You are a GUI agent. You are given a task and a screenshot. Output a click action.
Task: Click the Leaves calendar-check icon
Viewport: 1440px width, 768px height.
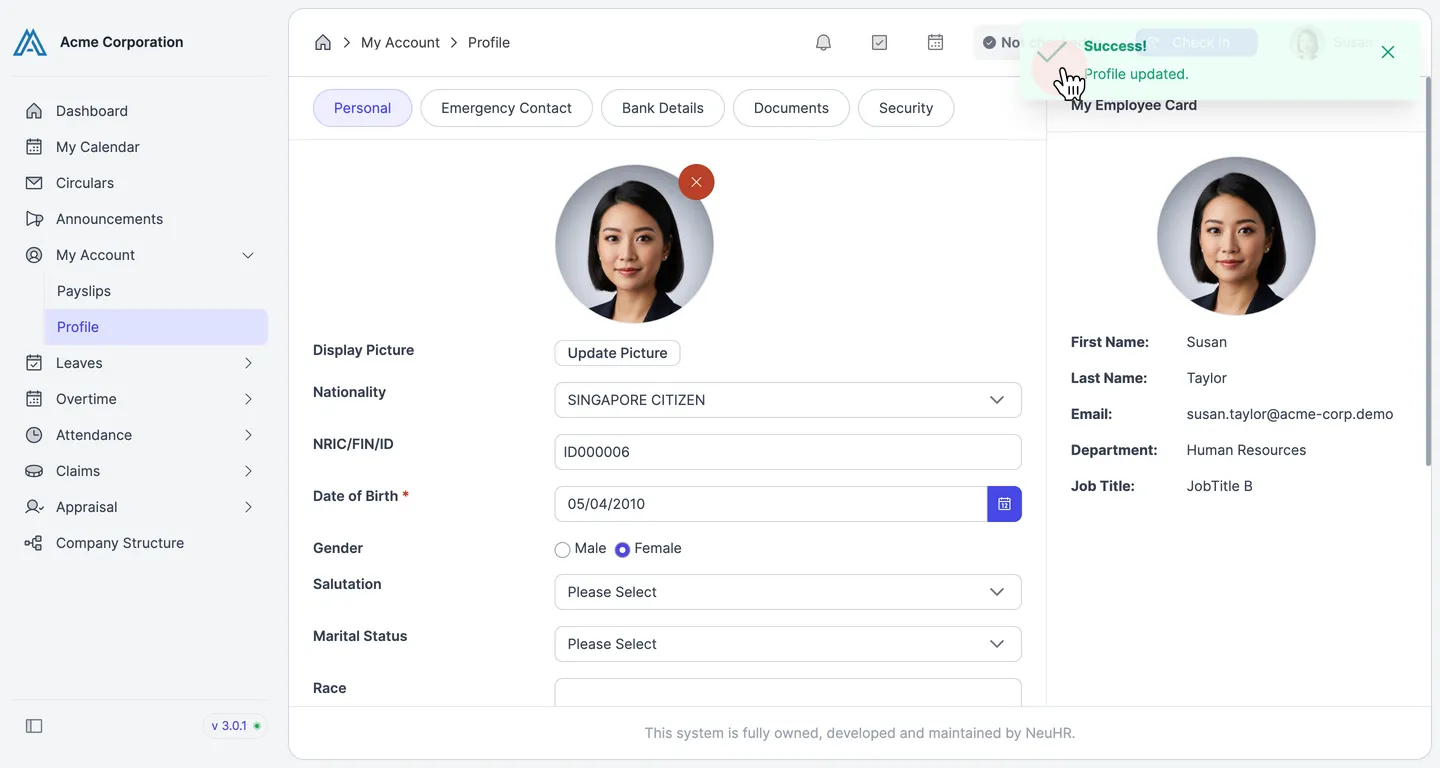click(x=34, y=363)
